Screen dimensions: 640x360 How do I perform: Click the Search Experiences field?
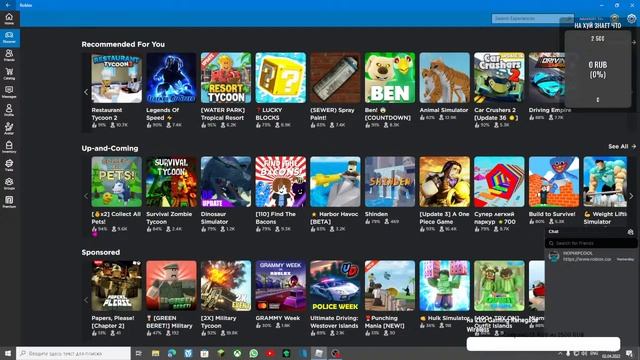point(532,18)
